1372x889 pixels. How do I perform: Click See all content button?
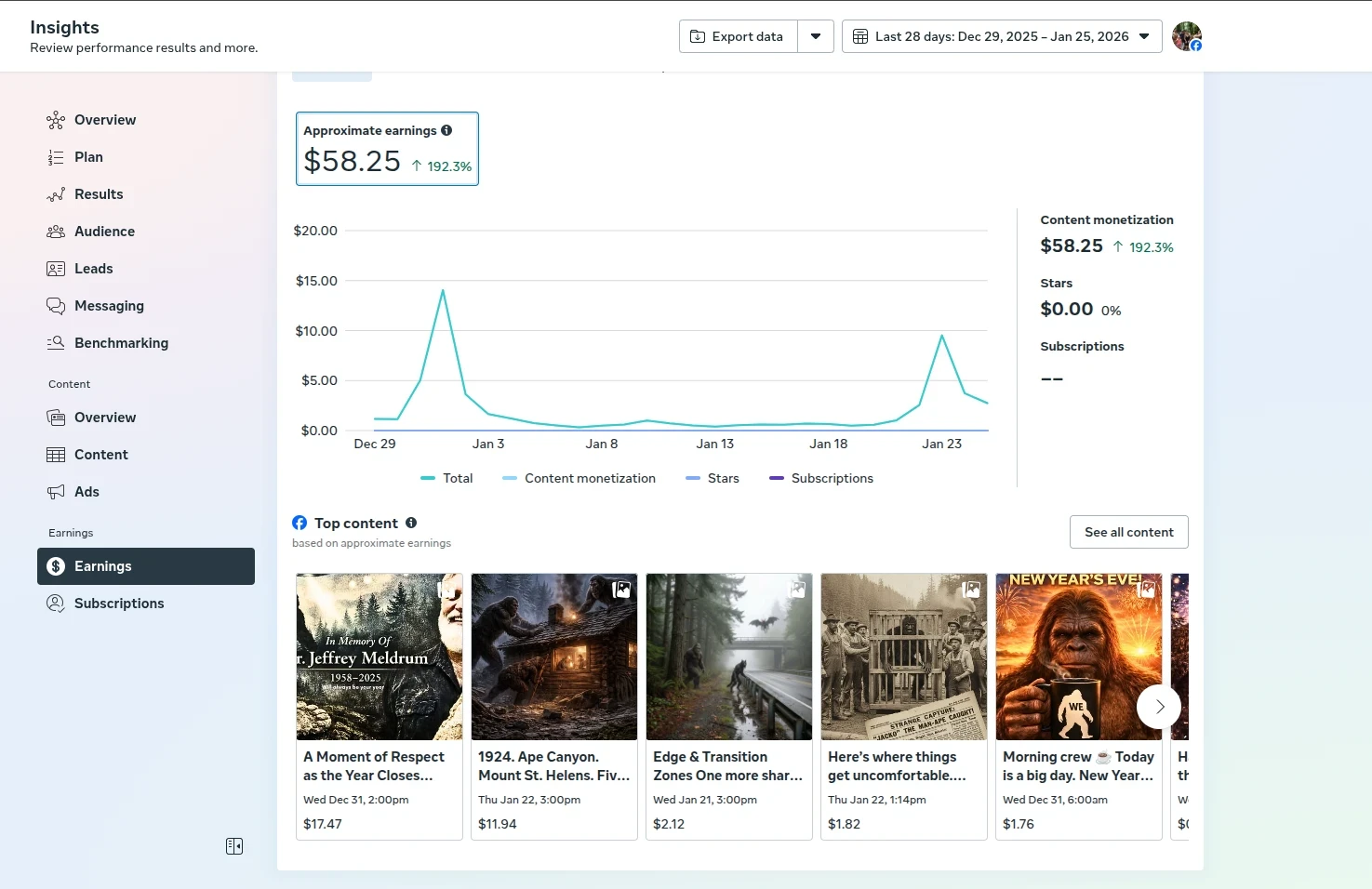coord(1128,532)
